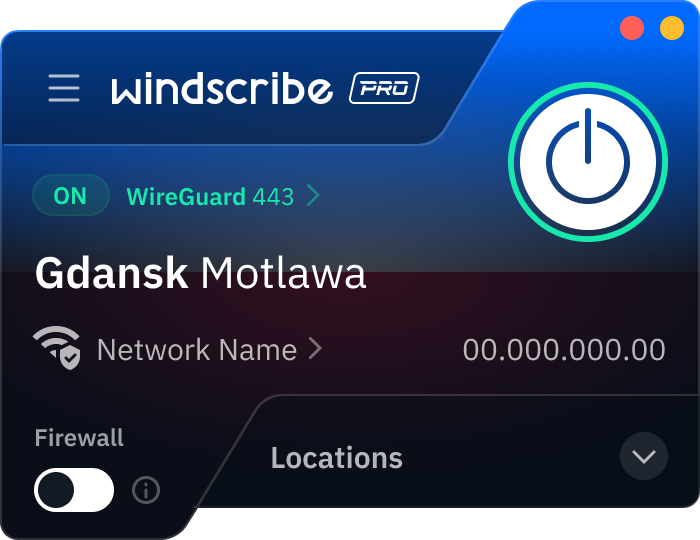Open the arrow beside Network Name

click(315, 349)
